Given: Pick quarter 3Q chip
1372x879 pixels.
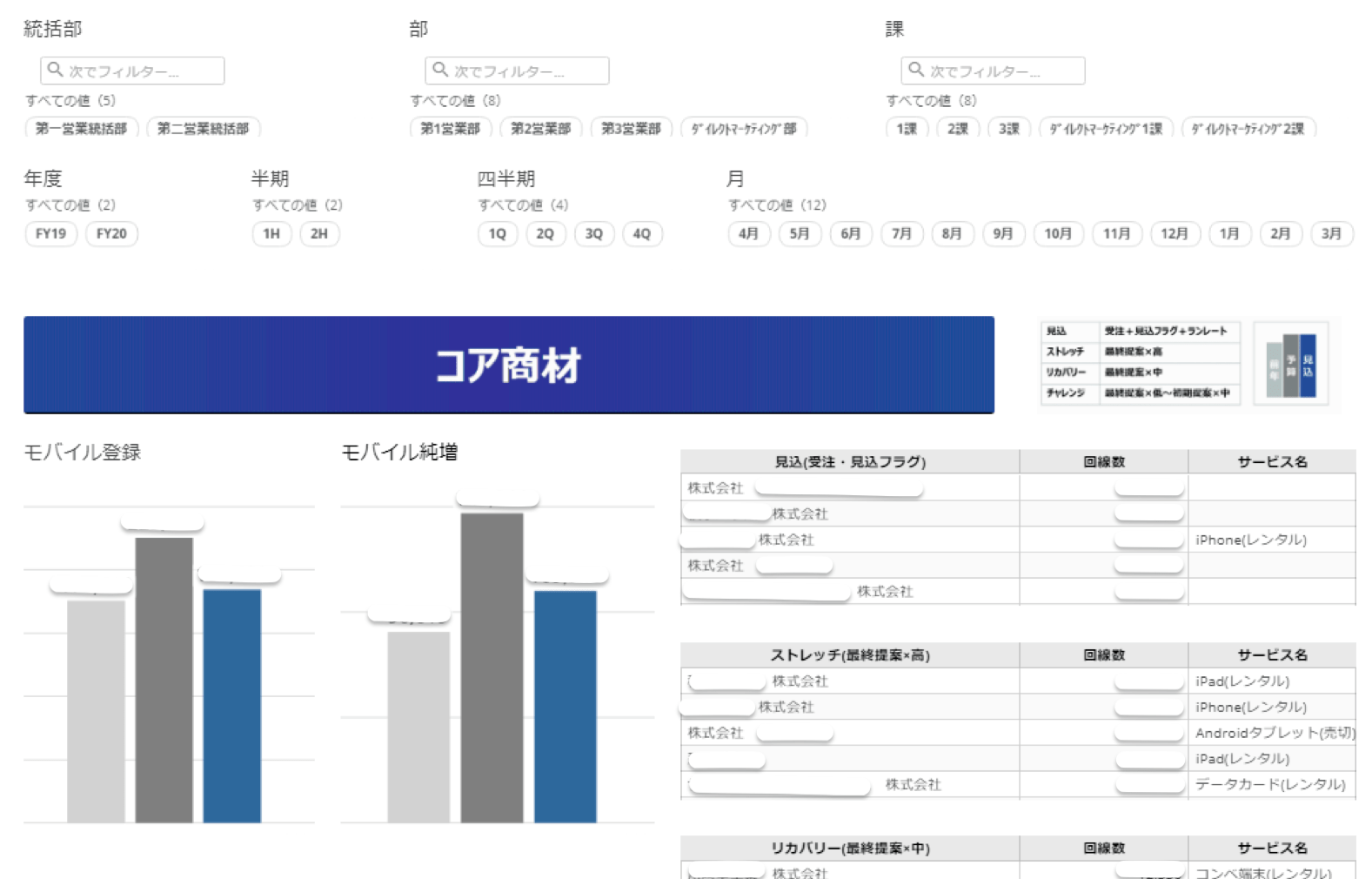Looking at the screenshot, I should 594,233.
